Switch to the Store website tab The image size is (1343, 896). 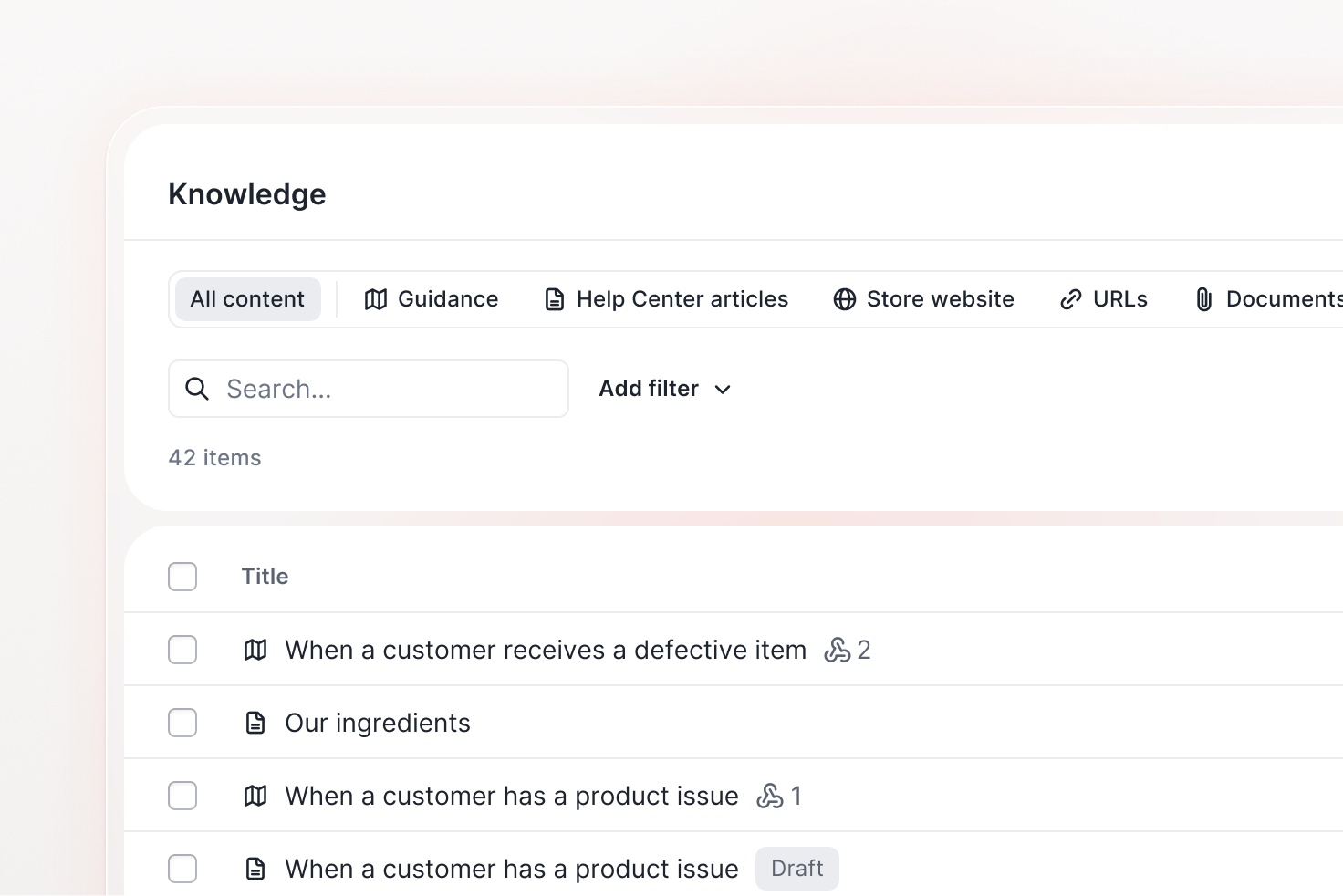tap(923, 299)
